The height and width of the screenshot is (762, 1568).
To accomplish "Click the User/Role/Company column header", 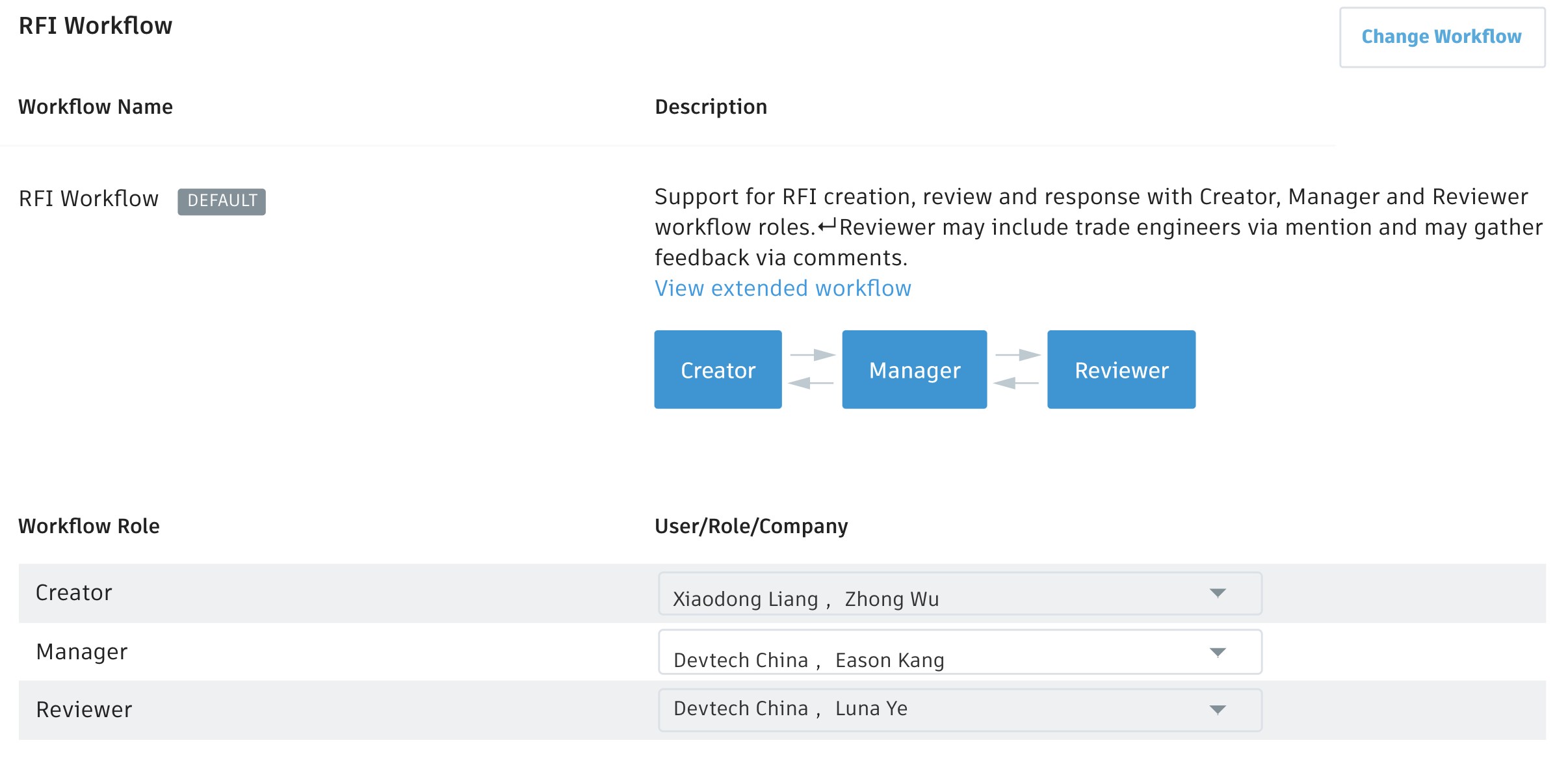I will [751, 526].
